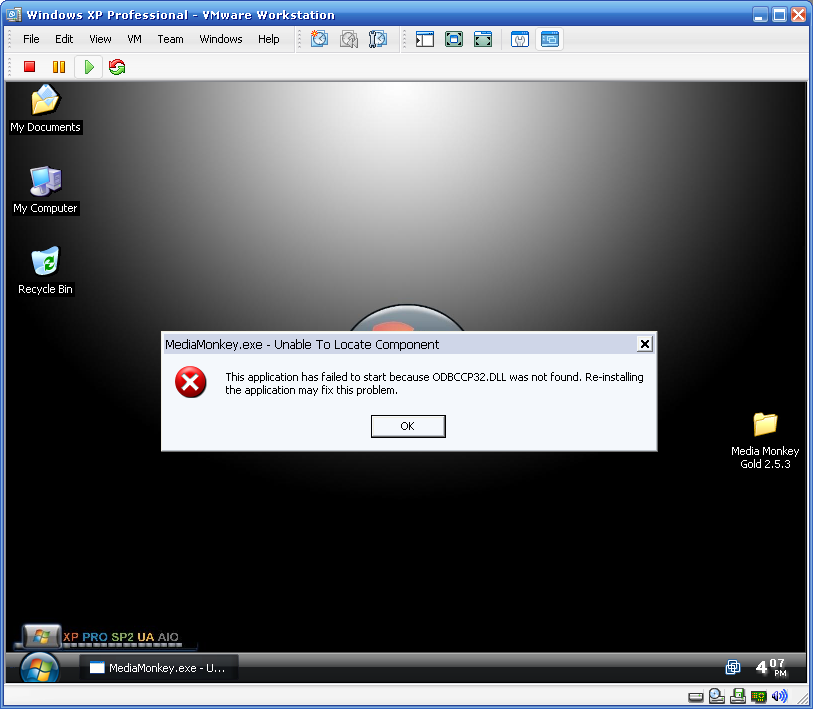Click the 4:07 PM taskbar clock
The image size is (813, 709).
pyautogui.click(x=771, y=667)
